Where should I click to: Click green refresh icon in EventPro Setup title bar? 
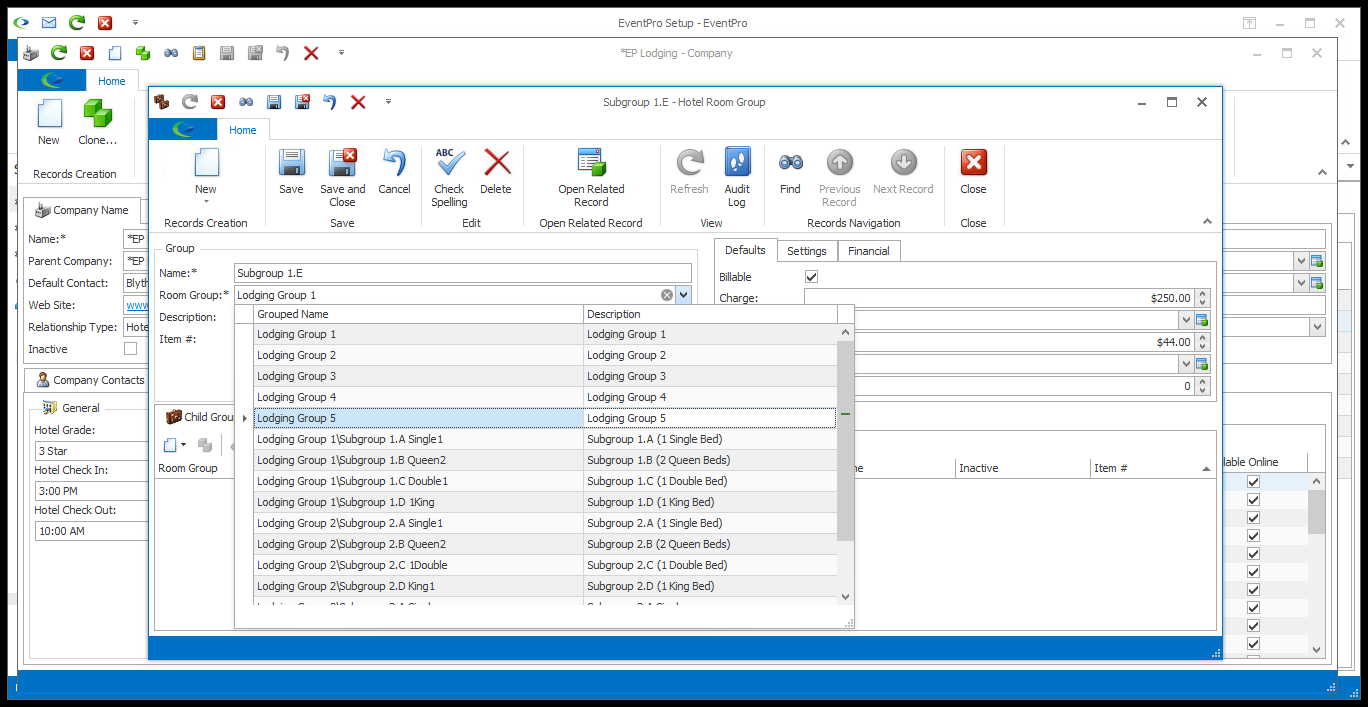[x=76, y=23]
